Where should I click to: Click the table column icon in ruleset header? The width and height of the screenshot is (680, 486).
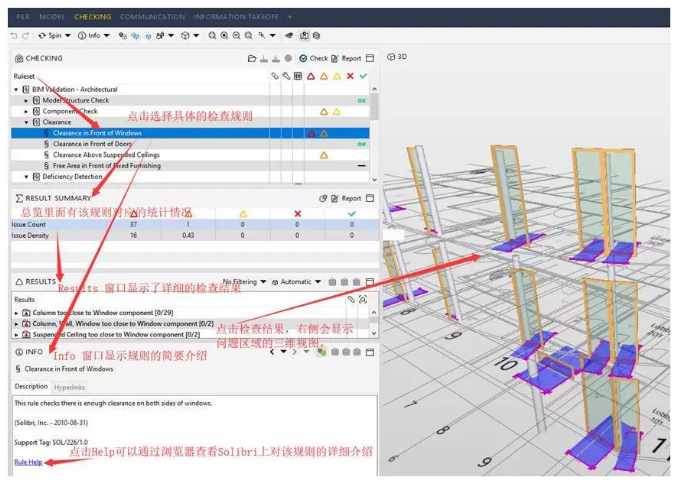pyautogui.click(x=298, y=76)
